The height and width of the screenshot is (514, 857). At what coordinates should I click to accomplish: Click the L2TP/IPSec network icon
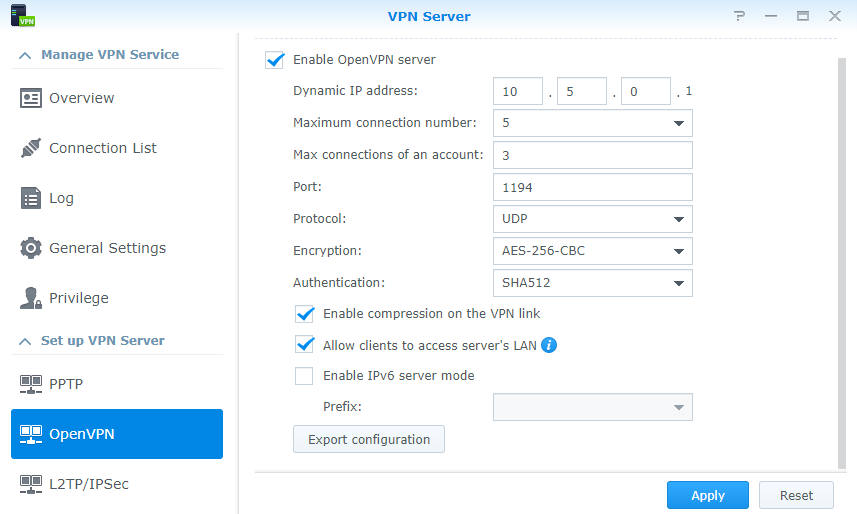31,484
